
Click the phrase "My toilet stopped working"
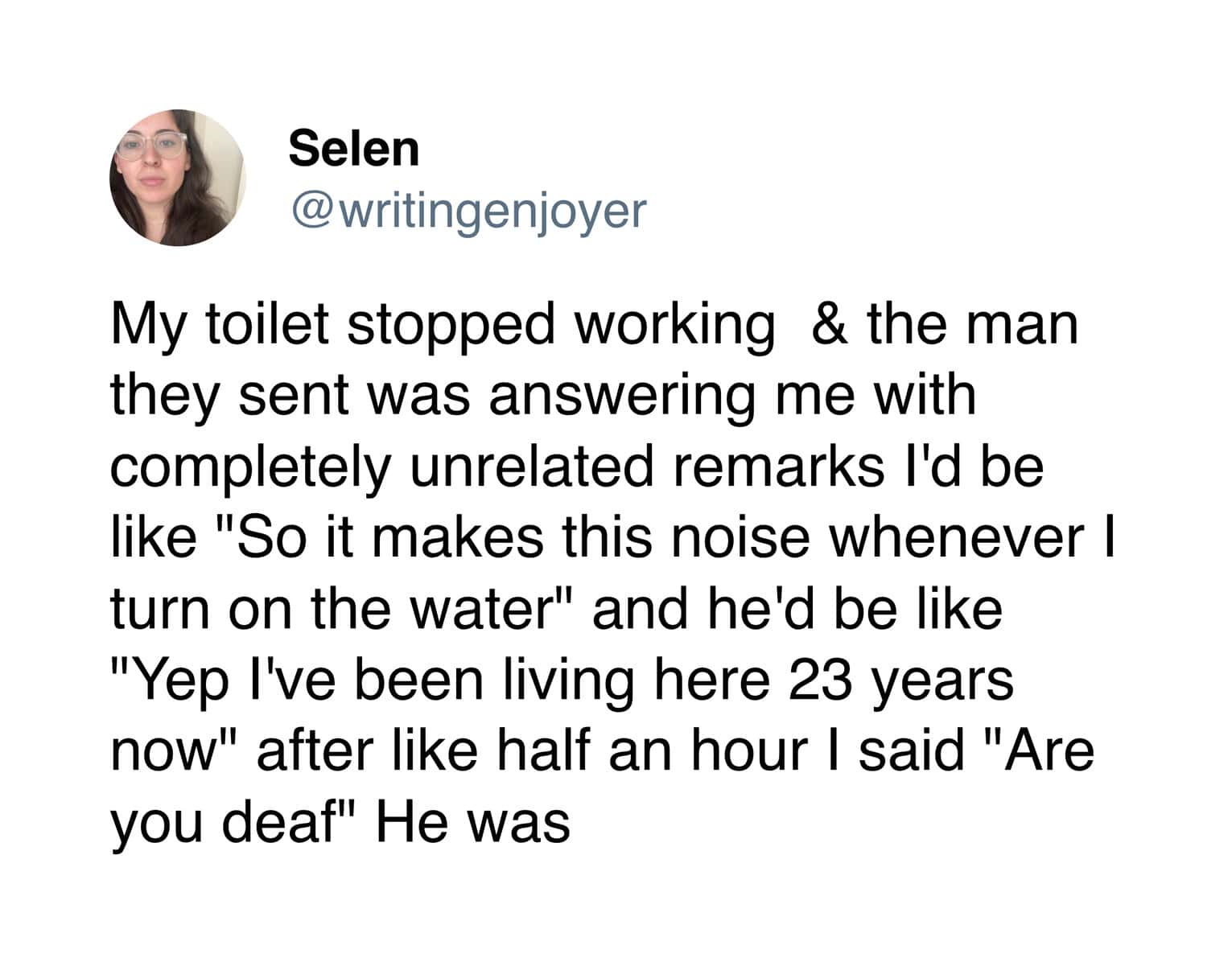(x=441, y=327)
